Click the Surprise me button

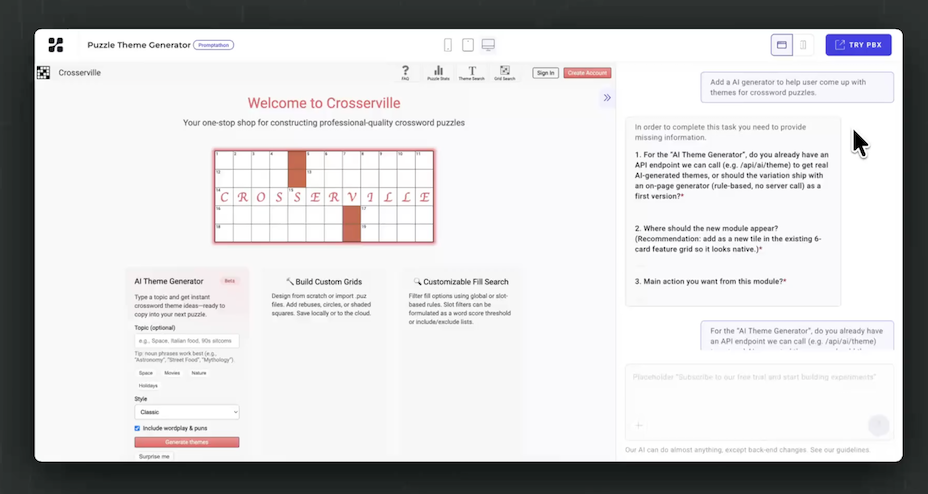(x=154, y=457)
